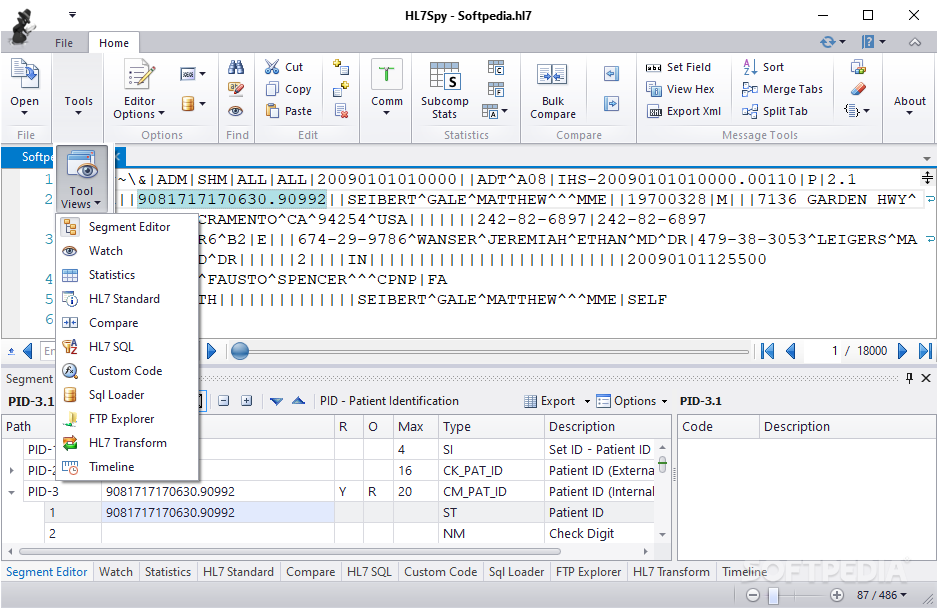
Task: Zoom out with the minus button
Action: point(753,595)
